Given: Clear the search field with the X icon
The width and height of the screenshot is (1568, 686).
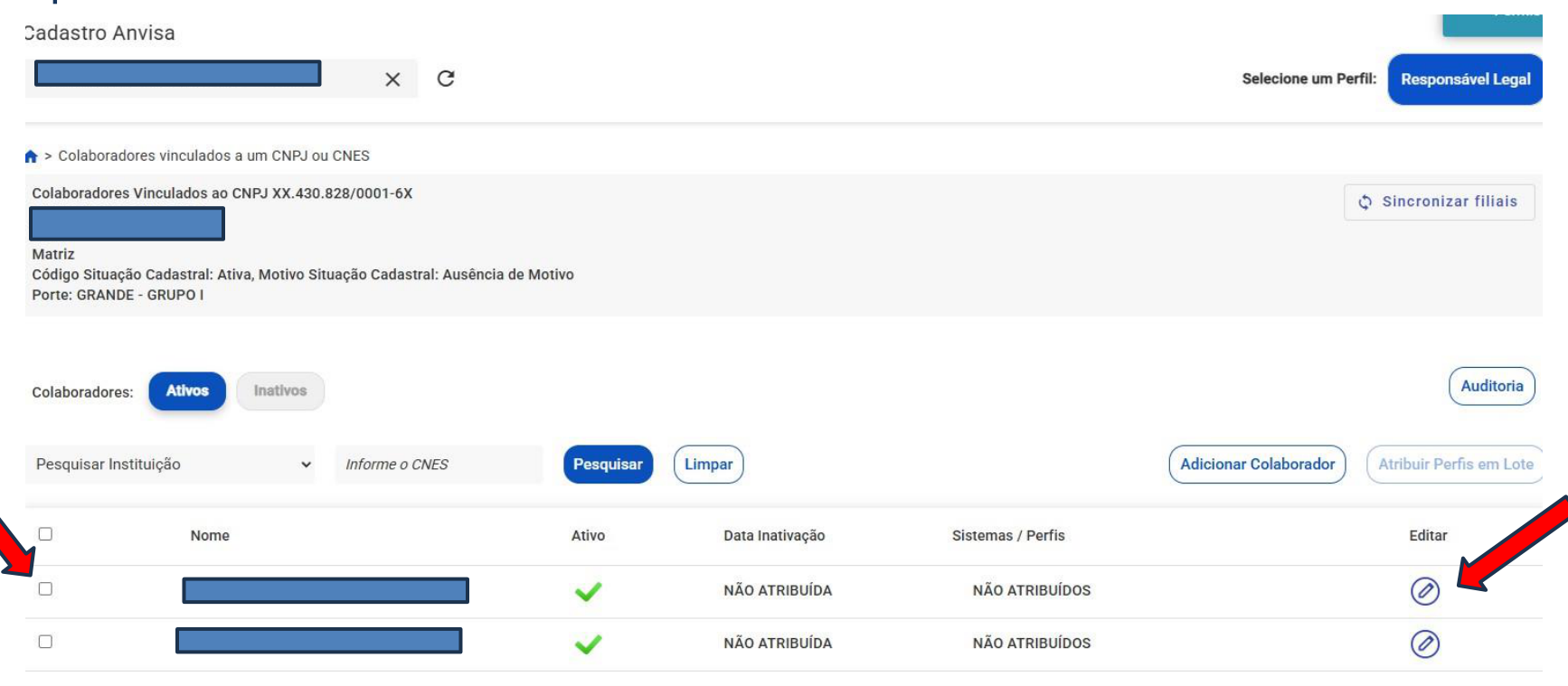Looking at the screenshot, I should pos(392,80).
